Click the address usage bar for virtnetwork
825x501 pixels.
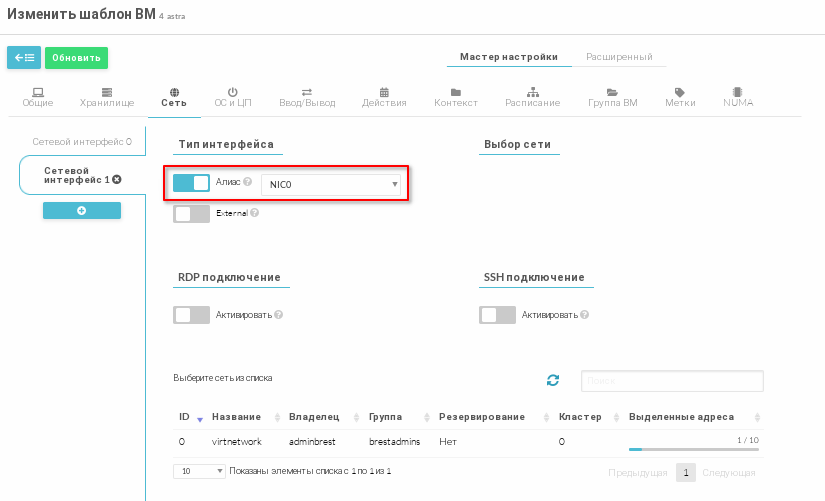[x=693, y=449]
